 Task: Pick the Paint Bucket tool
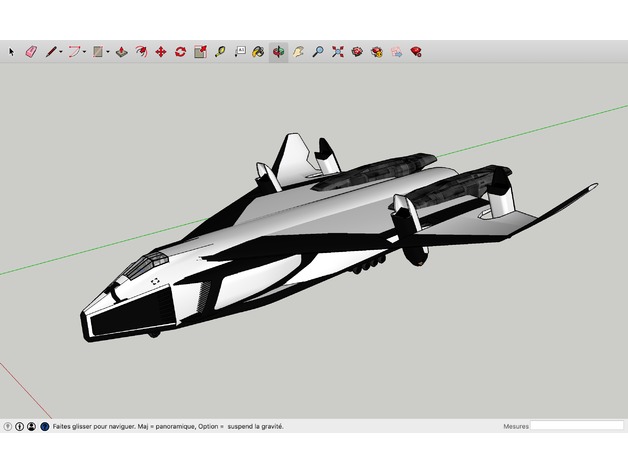coord(258,52)
